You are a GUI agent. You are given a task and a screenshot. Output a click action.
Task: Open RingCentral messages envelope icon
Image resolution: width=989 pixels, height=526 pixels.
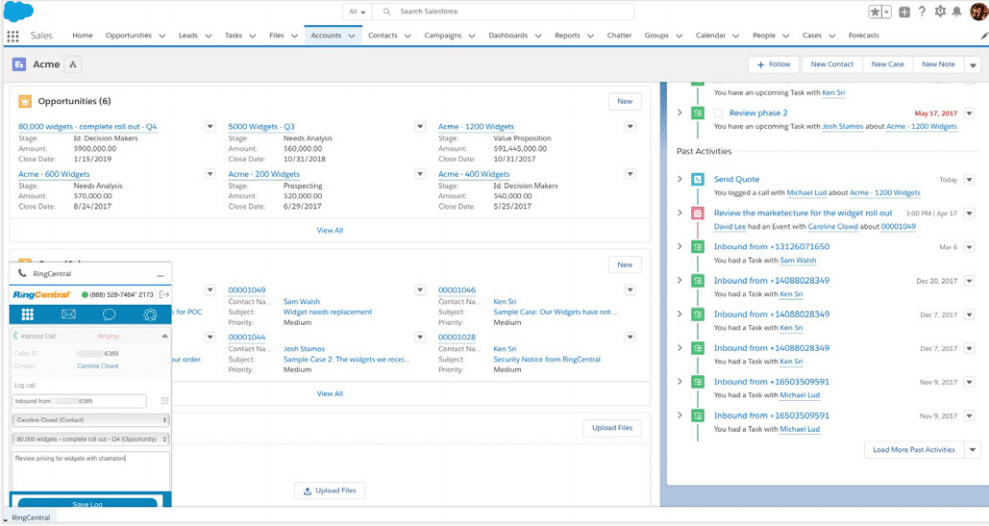pyautogui.click(x=69, y=314)
